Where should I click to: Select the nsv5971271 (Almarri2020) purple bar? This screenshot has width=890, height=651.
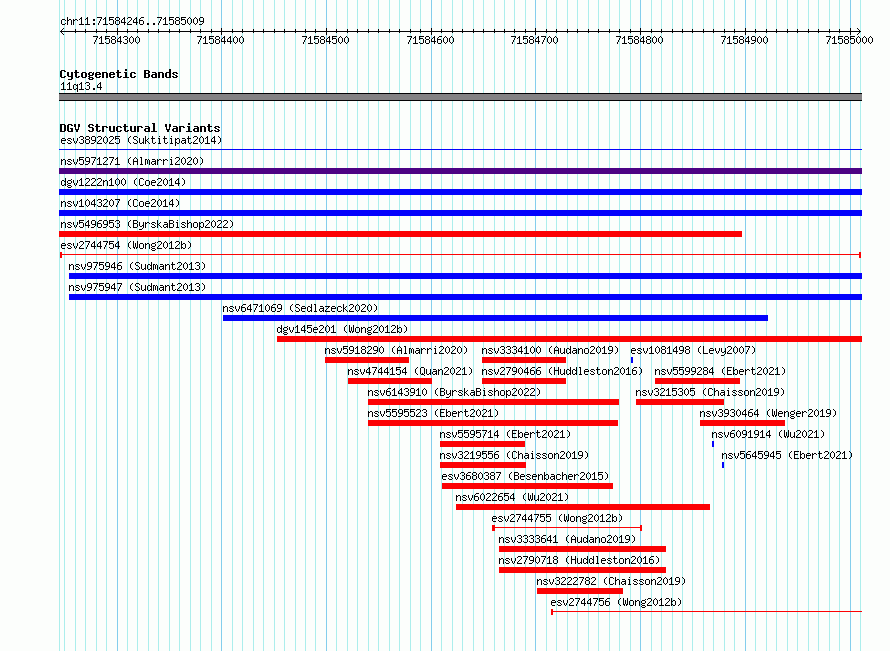tap(460, 171)
